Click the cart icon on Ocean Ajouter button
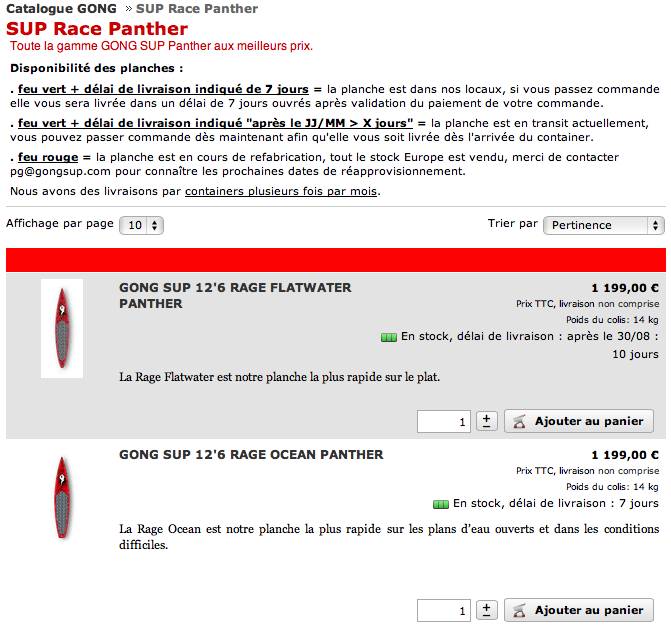Screen dimensions: 671x626 tap(519, 610)
